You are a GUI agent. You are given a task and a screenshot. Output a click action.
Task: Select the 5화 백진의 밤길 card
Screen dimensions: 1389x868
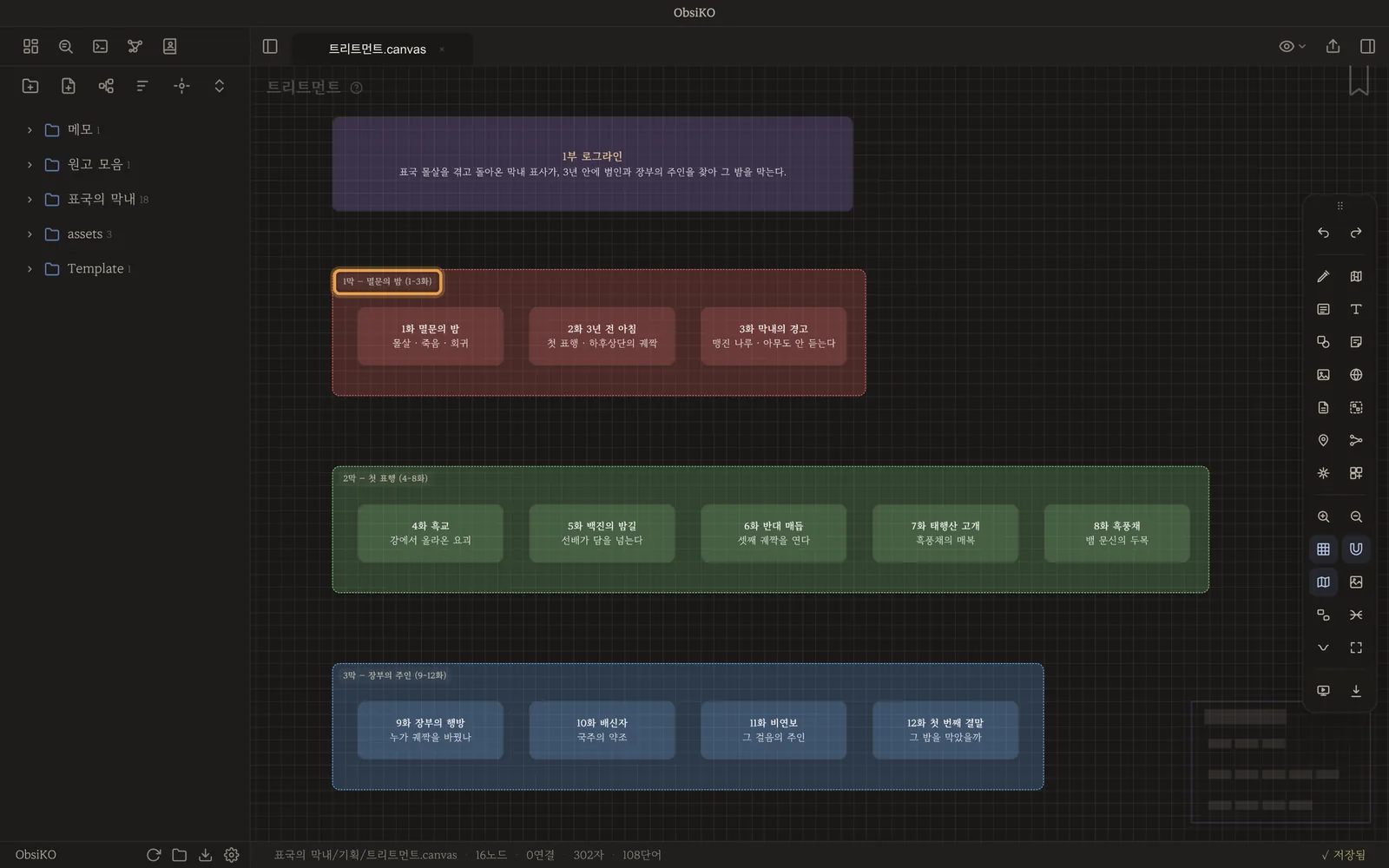tap(602, 533)
